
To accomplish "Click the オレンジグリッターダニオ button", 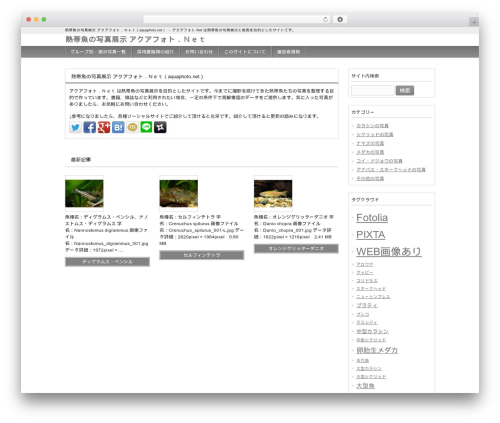I will point(296,249).
